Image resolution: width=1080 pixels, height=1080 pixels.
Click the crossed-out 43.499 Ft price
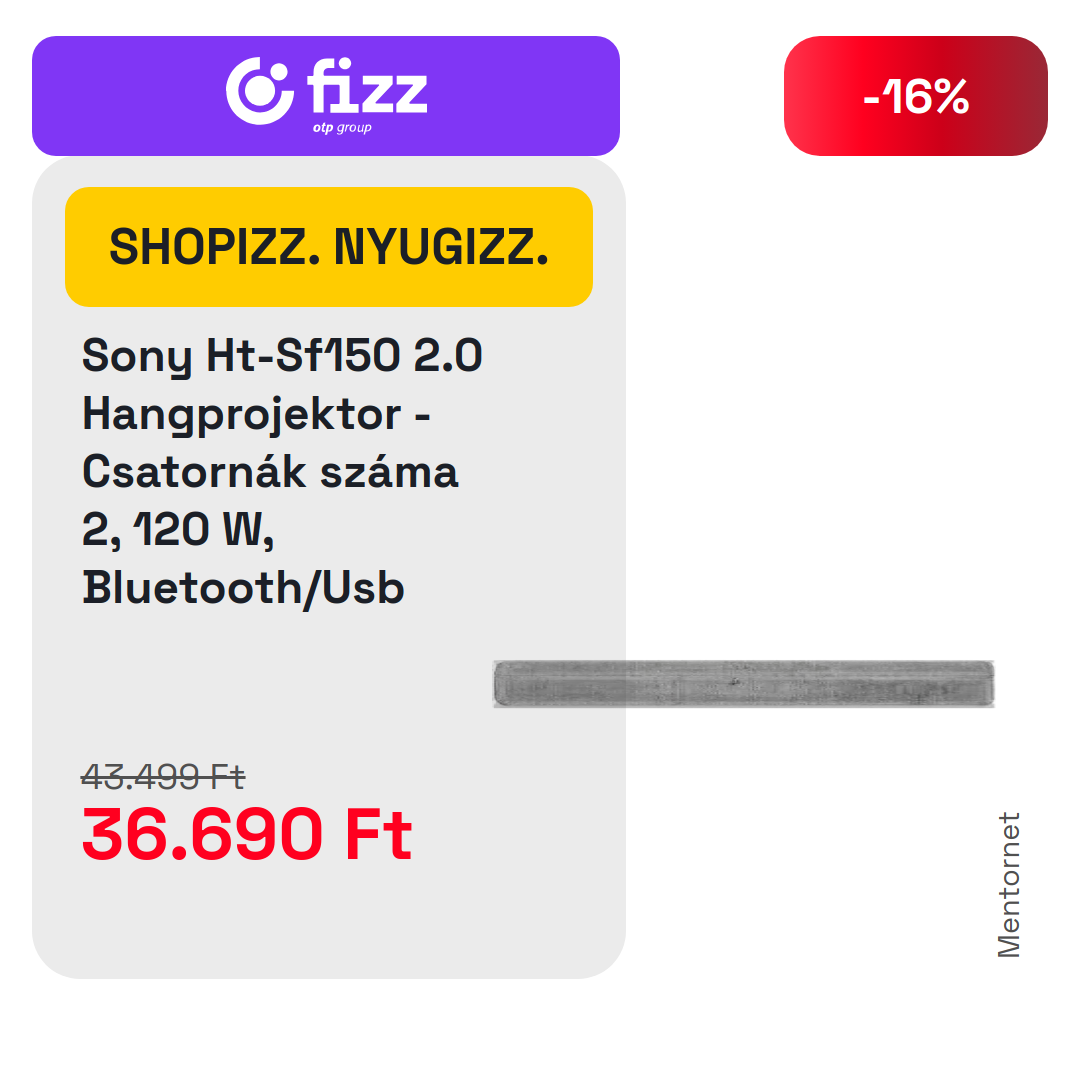coord(163,777)
